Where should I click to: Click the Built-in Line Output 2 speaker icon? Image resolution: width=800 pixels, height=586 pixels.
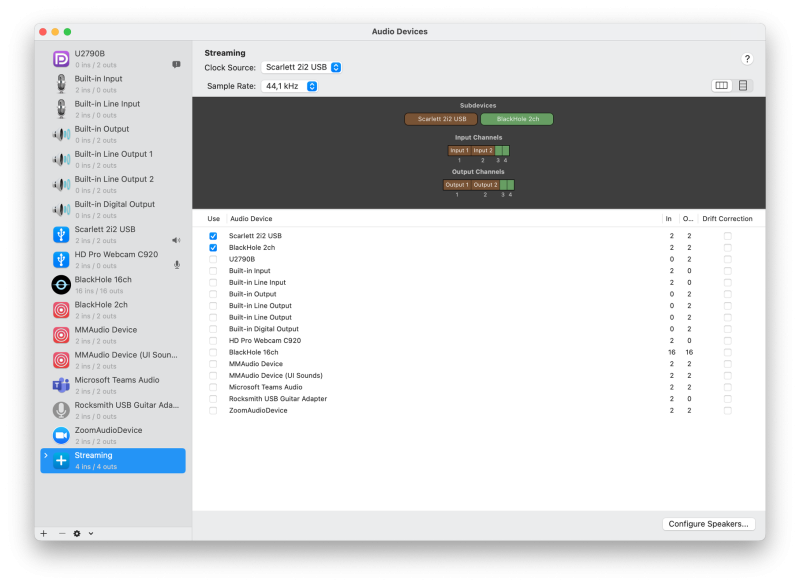pyautogui.click(x=61, y=184)
